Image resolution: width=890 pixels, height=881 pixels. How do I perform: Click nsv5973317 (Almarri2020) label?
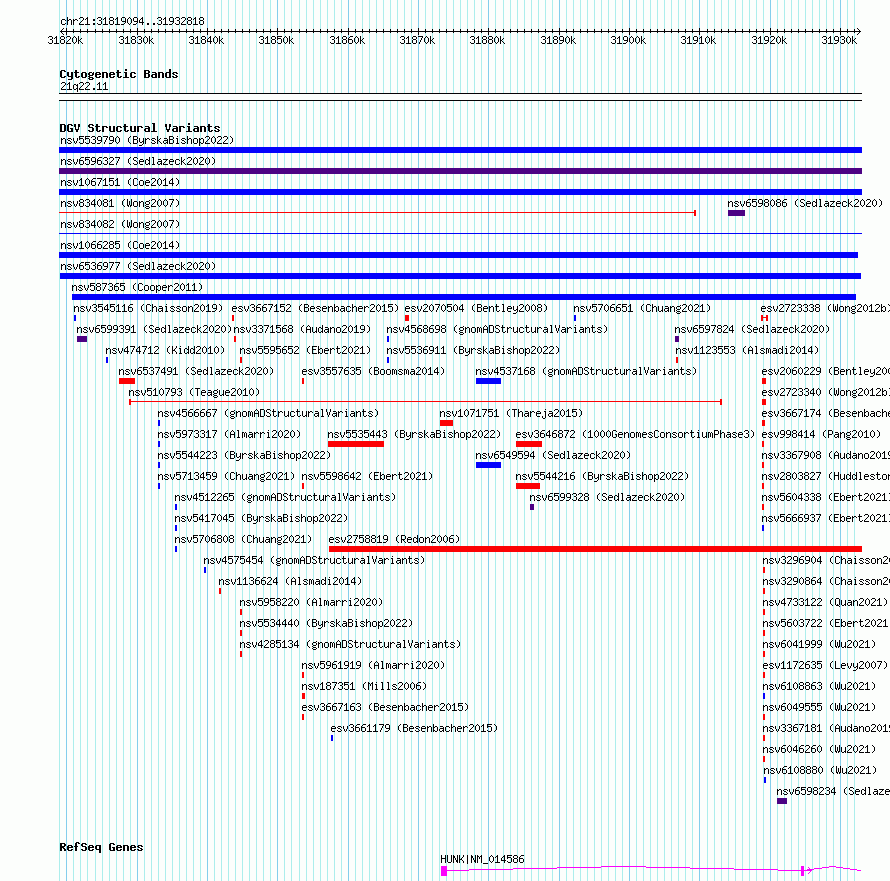229,434
